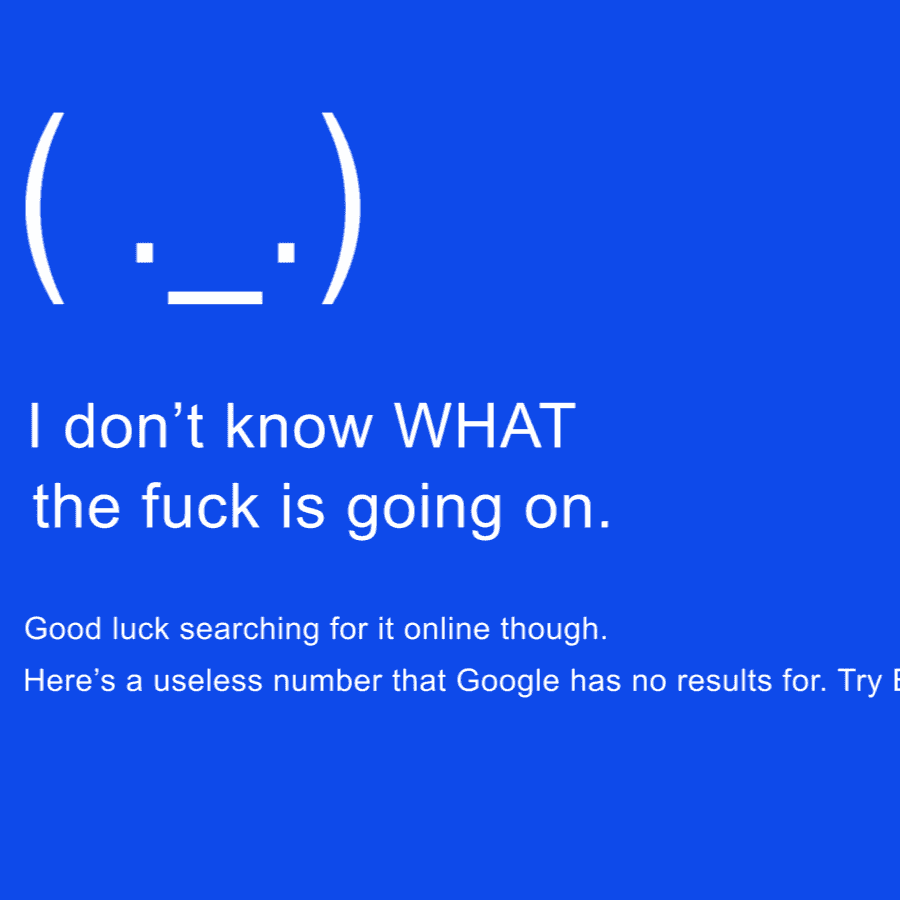Click the word 'don't' in the heading
900x900 pixels.
134,425
